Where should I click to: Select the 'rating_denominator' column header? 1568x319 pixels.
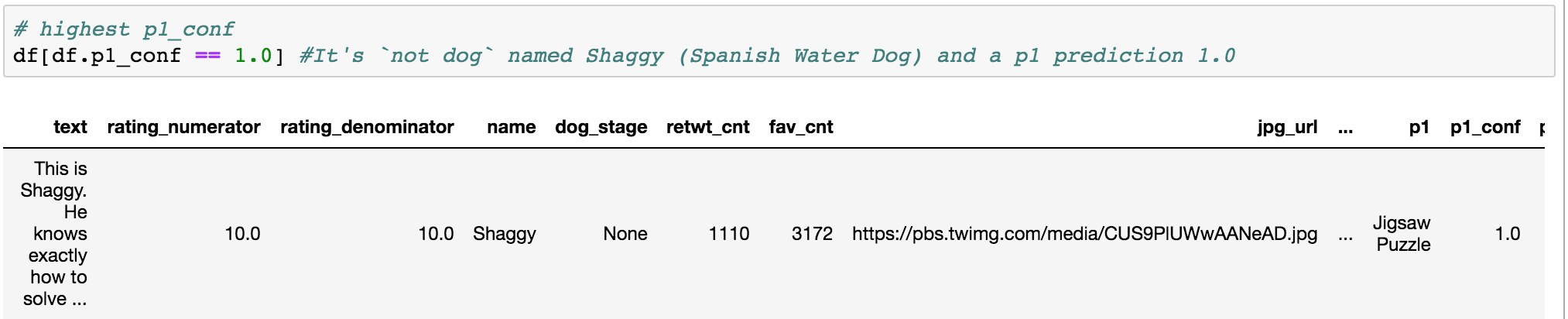pos(367,127)
